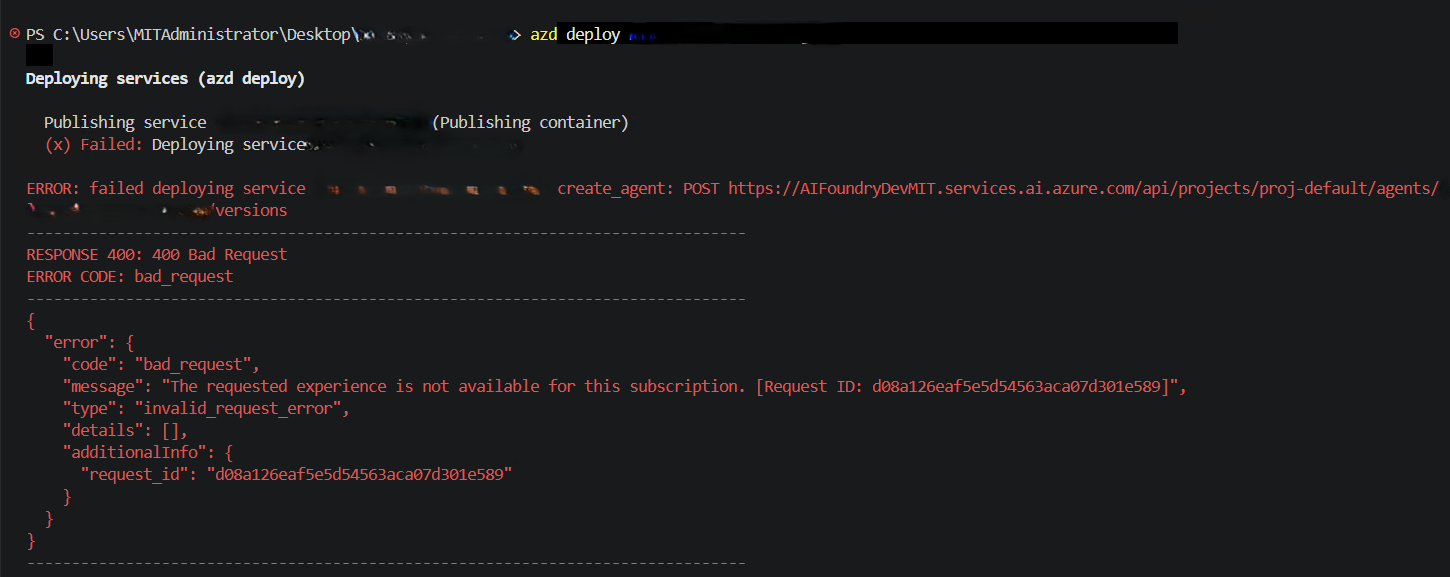This screenshot has width=1450, height=577.
Task: Click the '"additionalInfo": {' JSON key
Action: 148,452
